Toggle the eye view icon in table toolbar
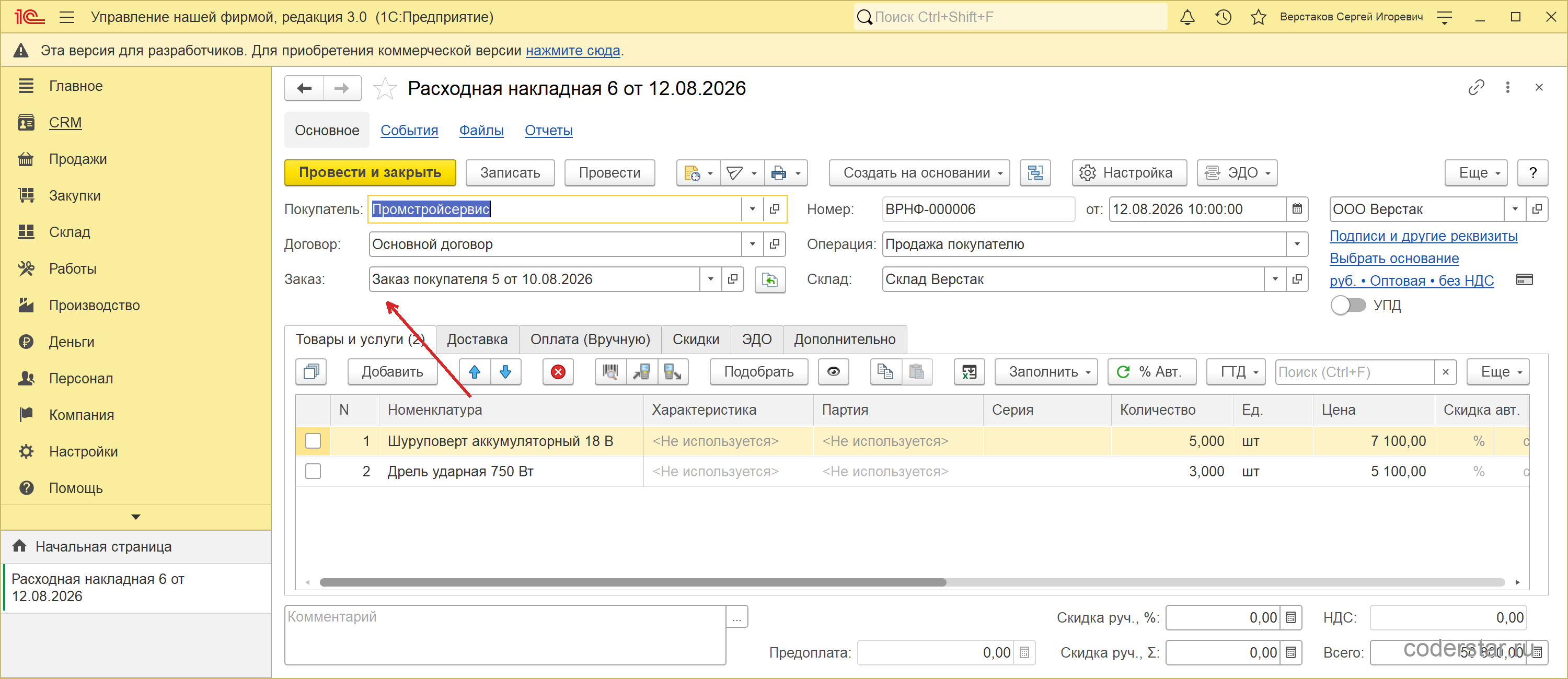1568x679 pixels. (x=833, y=372)
